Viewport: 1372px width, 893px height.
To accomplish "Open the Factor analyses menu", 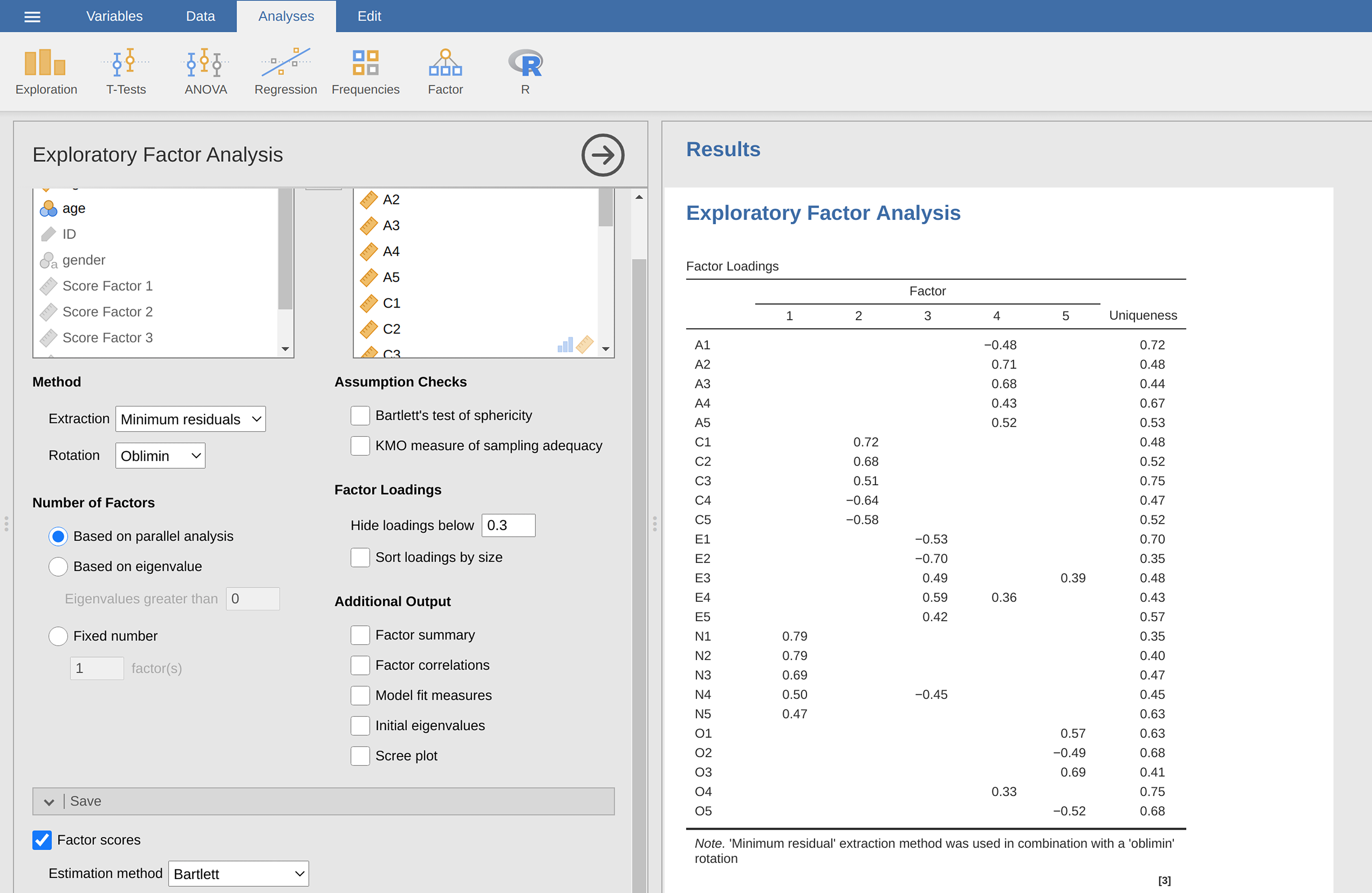I will [x=445, y=72].
